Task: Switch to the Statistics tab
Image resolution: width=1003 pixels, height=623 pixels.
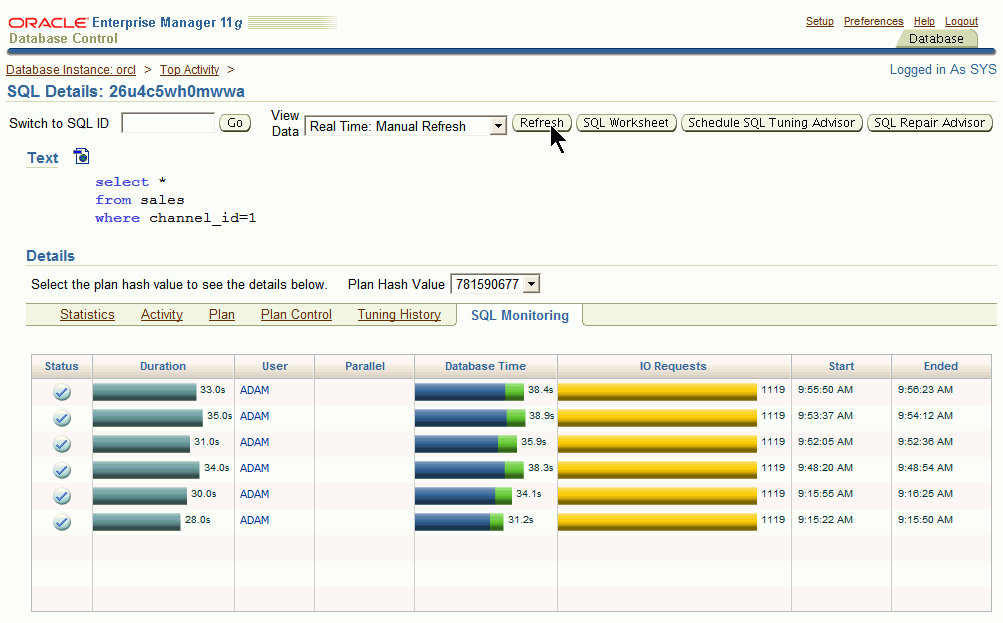Action: point(87,314)
